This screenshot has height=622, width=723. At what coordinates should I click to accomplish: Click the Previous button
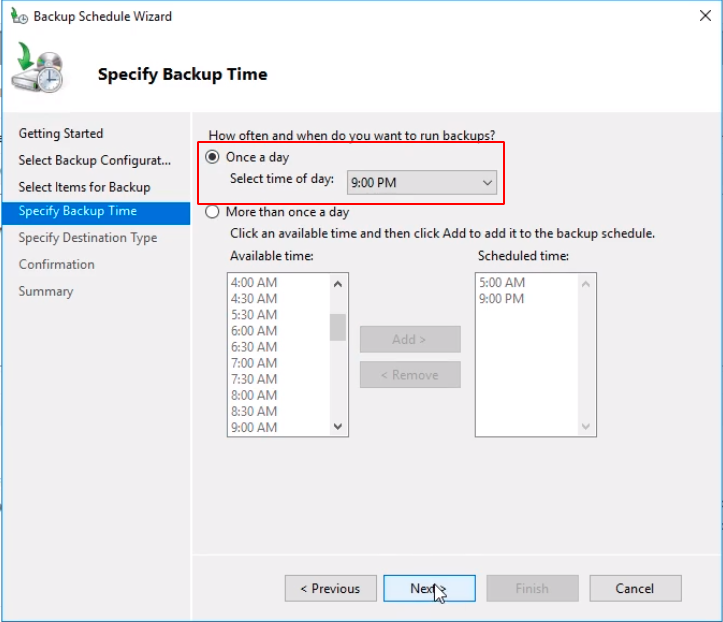click(330, 588)
